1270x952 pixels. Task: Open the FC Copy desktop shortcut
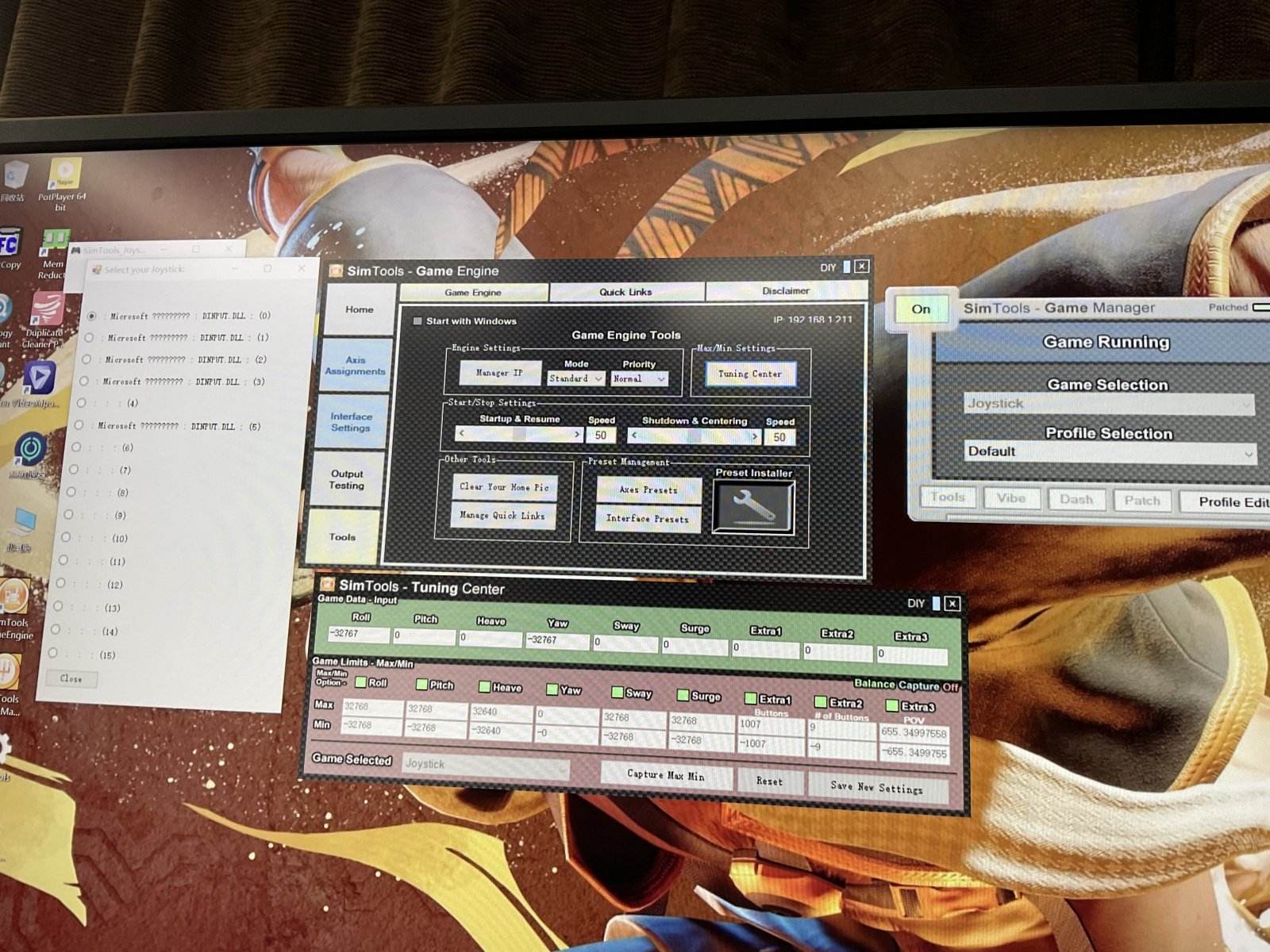[10, 250]
